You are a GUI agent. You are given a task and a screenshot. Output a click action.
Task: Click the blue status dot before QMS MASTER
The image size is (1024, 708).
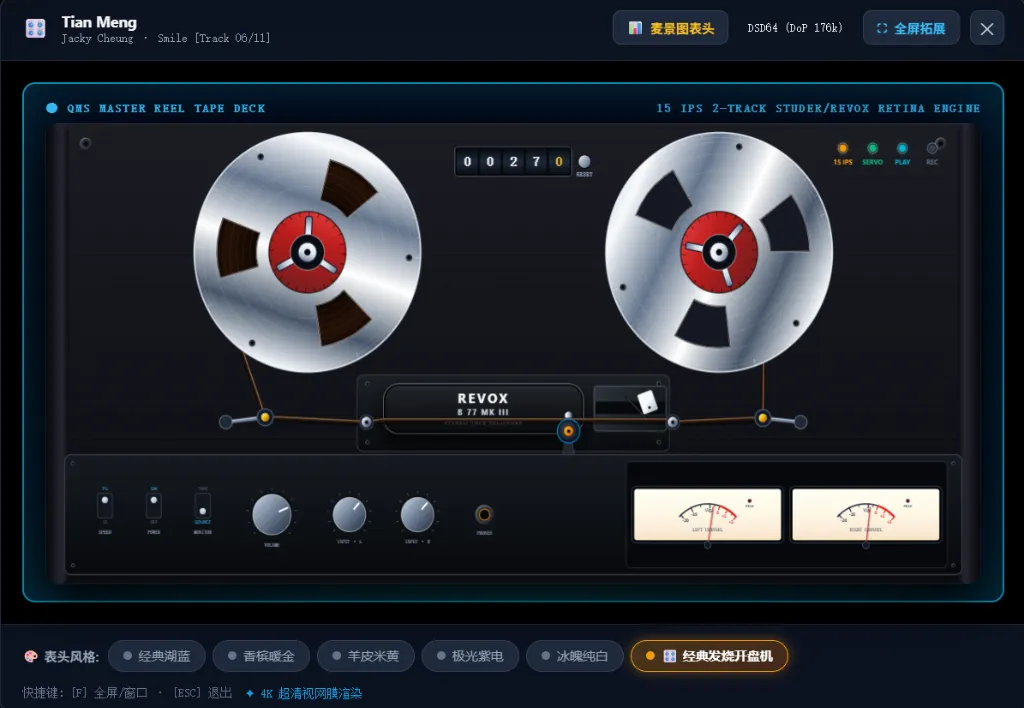(x=52, y=108)
